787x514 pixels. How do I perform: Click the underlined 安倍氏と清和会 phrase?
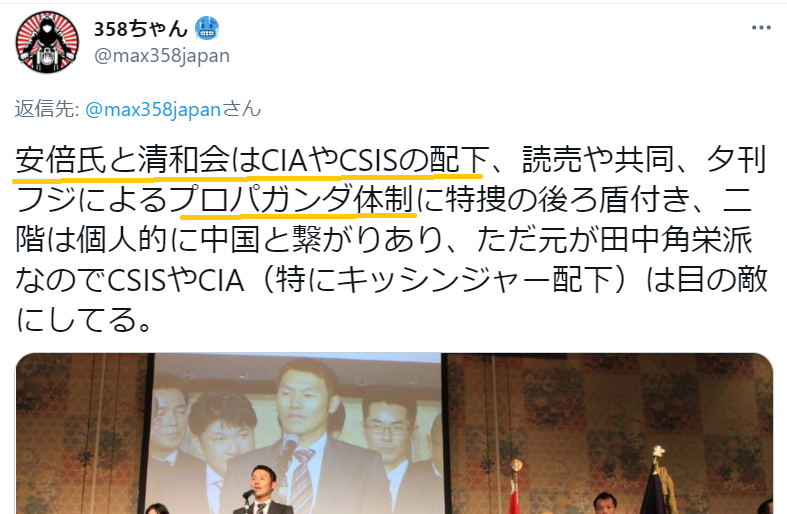(122, 160)
